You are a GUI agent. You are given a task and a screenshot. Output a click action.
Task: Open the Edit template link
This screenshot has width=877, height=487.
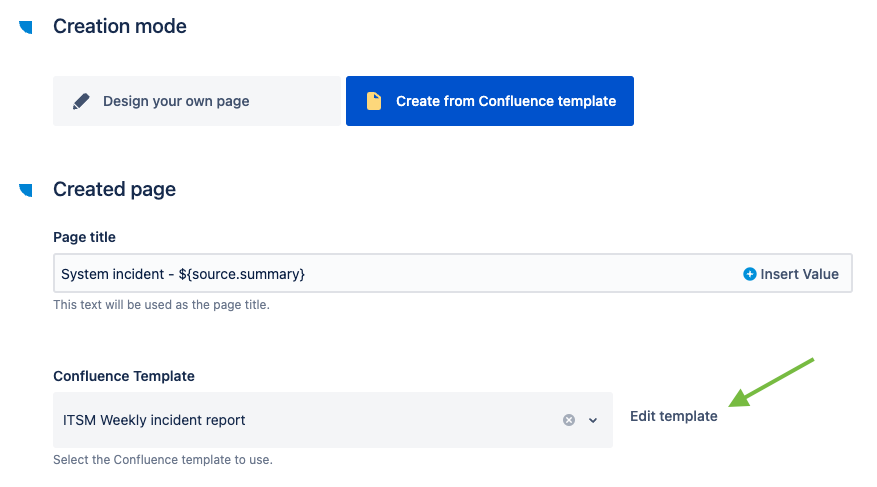pos(673,416)
